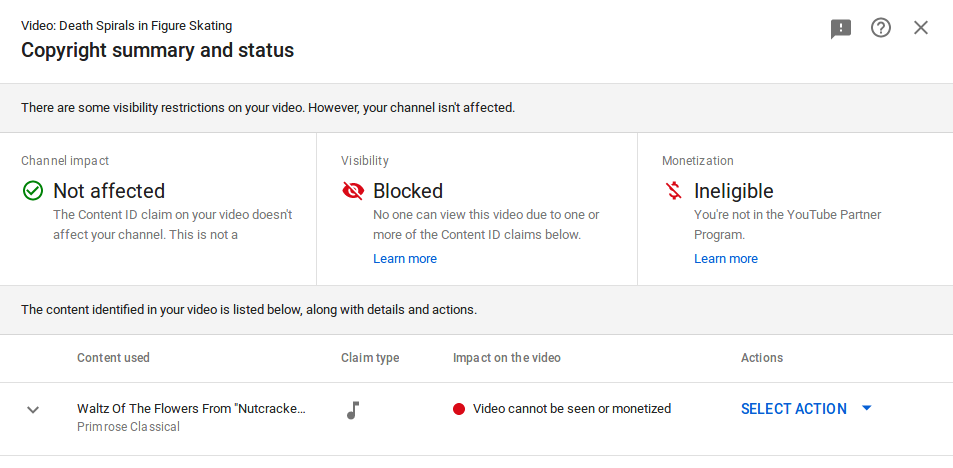953x468 pixels.
Task: Click the Content used column header
Action: pyautogui.click(x=113, y=358)
